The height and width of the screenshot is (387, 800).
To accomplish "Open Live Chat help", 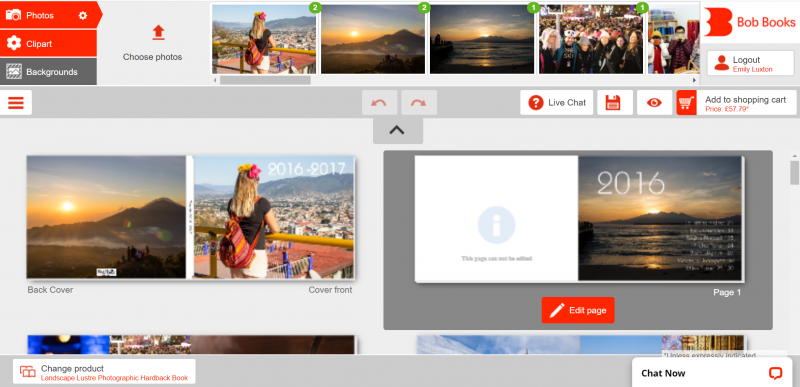I will [557, 102].
